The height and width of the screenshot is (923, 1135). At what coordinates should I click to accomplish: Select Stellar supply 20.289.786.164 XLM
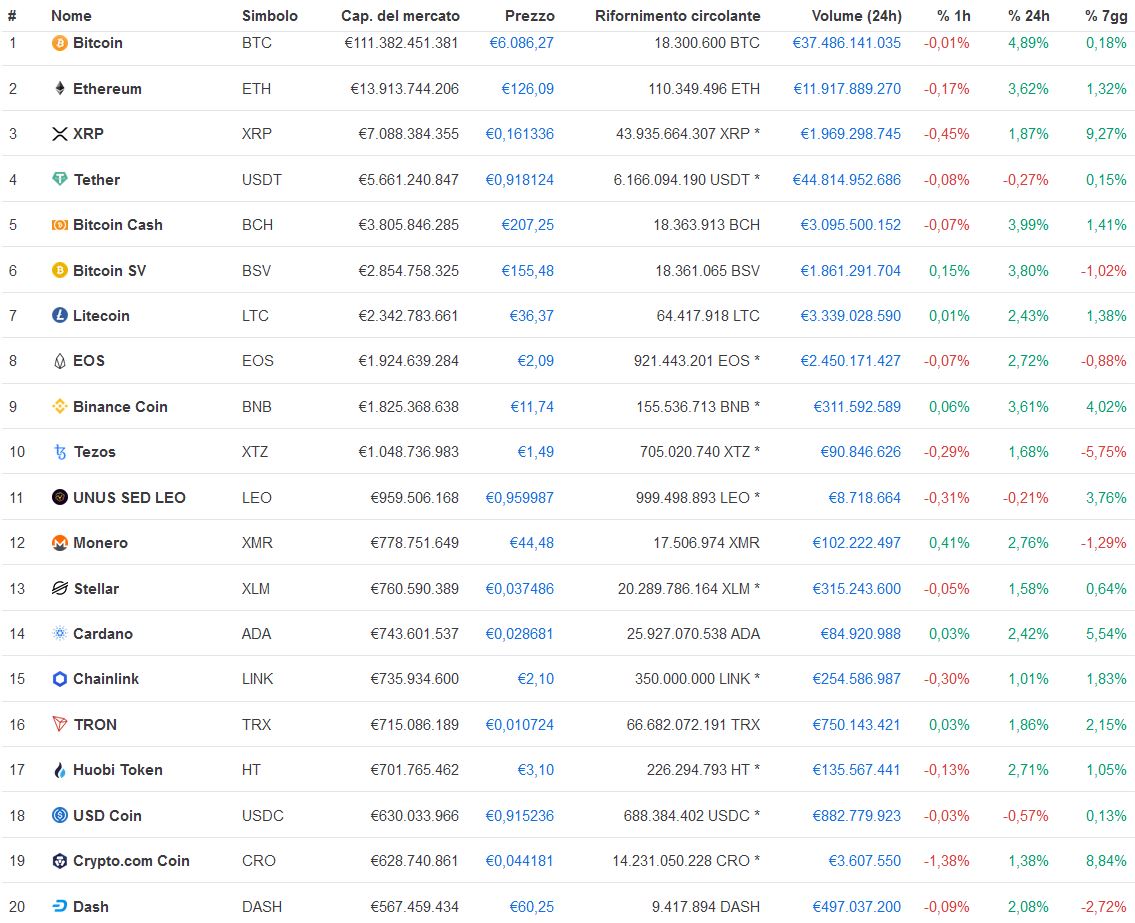689,589
